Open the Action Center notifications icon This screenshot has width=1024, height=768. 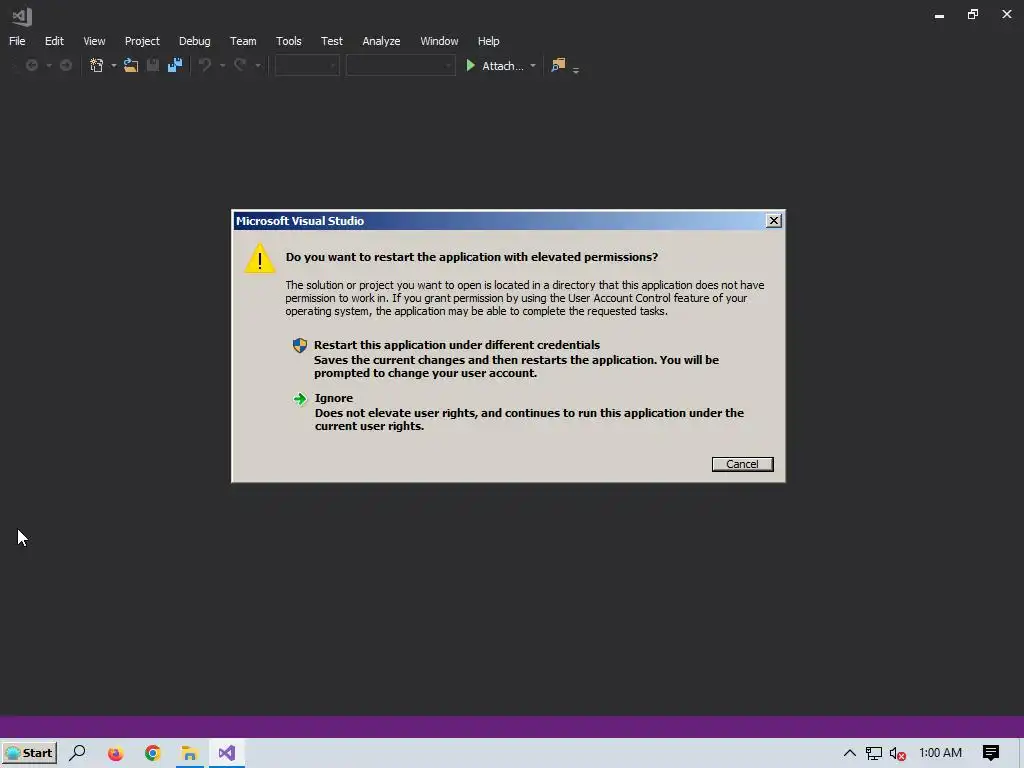991,753
